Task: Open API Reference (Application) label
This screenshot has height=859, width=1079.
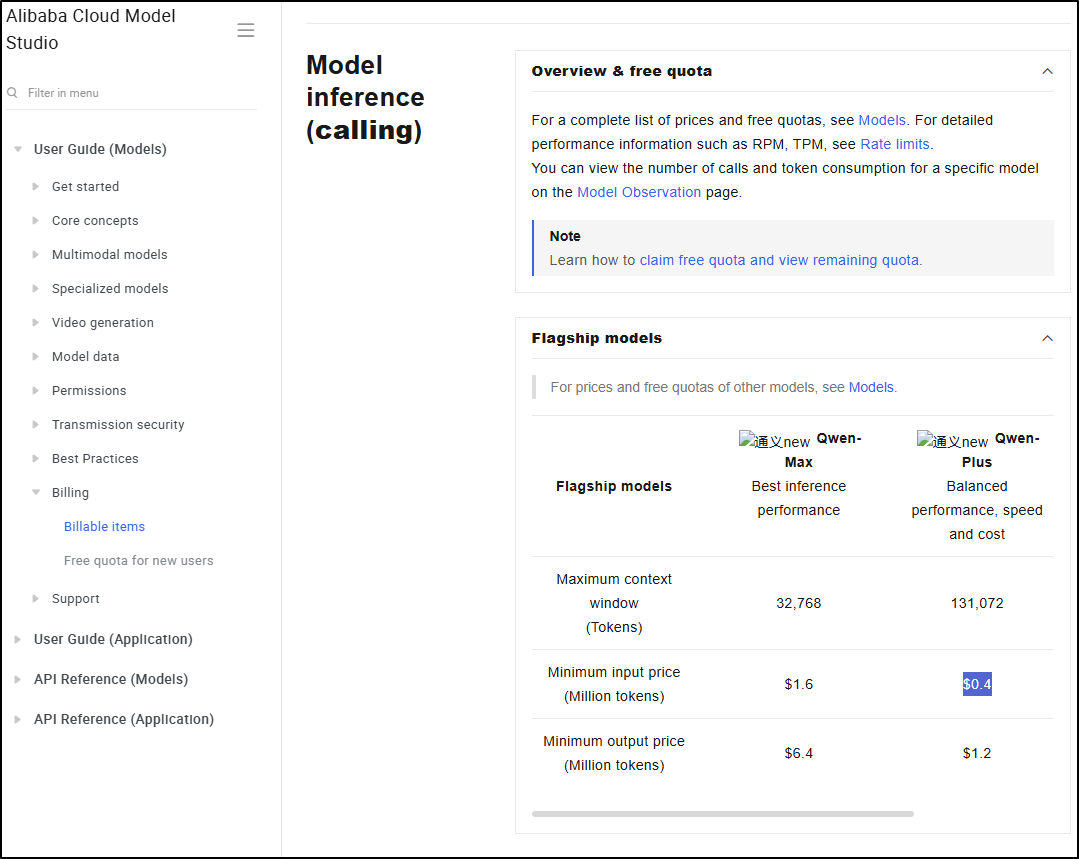Action: (x=124, y=719)
